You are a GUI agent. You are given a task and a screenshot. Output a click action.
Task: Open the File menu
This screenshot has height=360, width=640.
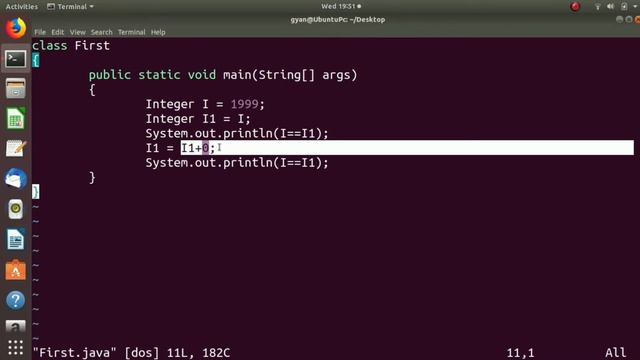pyautogui.click(x=40, y=32)
